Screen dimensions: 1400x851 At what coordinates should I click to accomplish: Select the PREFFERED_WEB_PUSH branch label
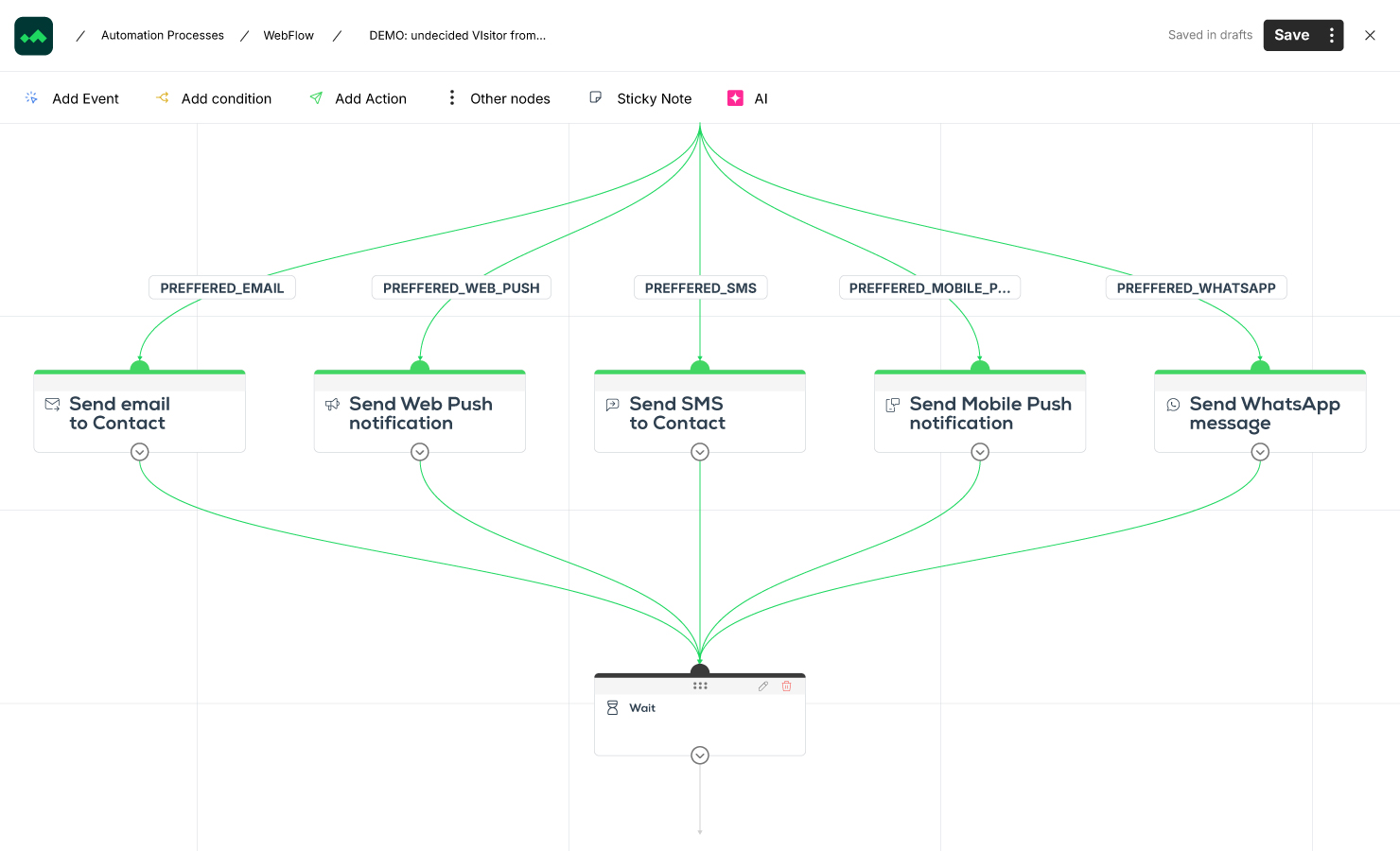462,287
